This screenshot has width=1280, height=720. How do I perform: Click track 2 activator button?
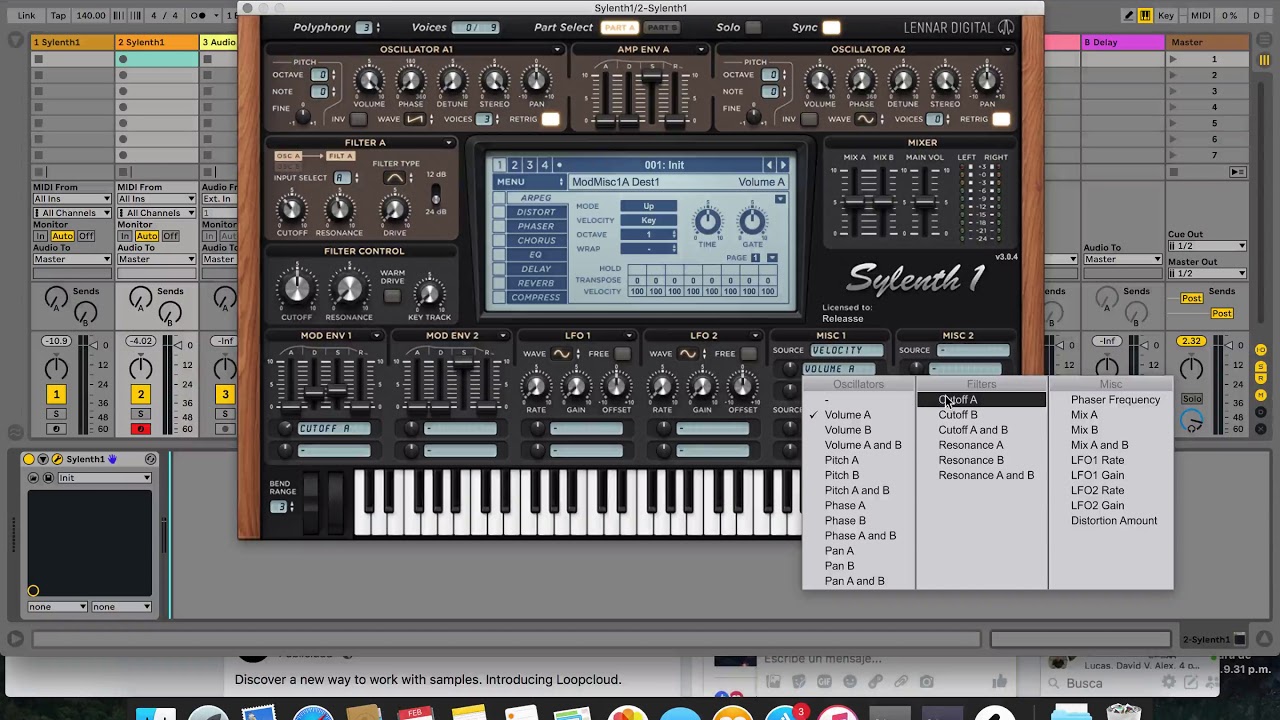click(140, 395)
